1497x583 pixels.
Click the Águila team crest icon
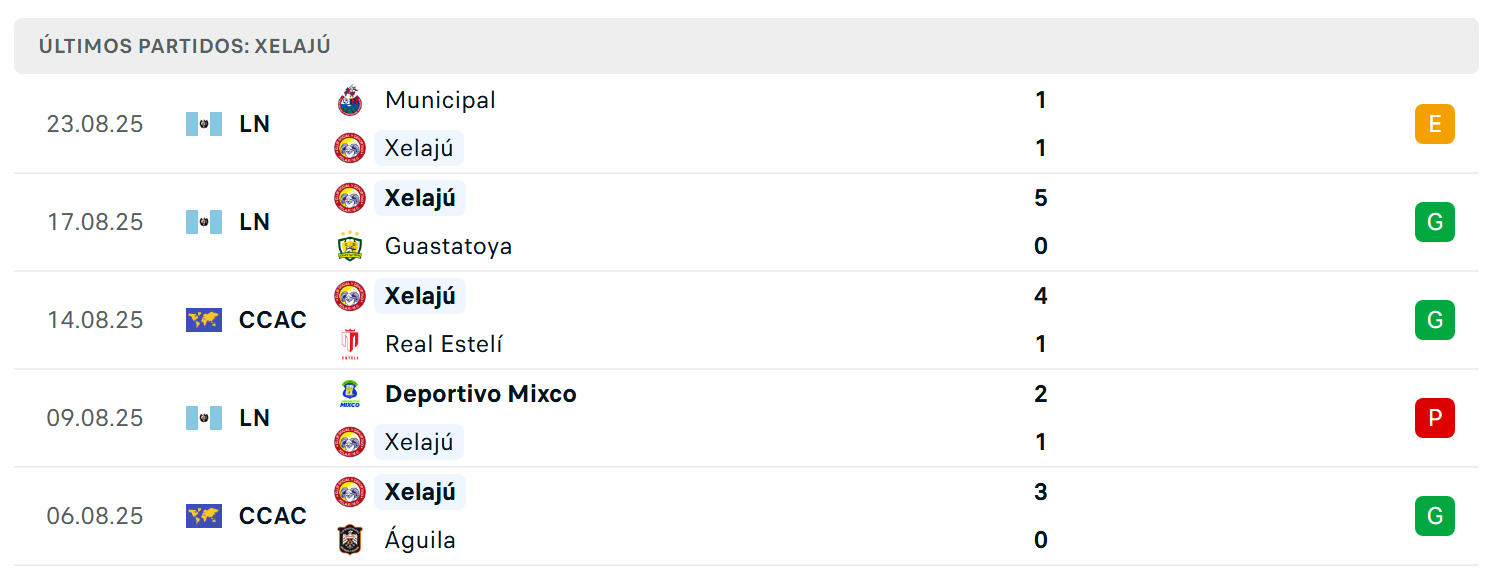pos(350,540)
